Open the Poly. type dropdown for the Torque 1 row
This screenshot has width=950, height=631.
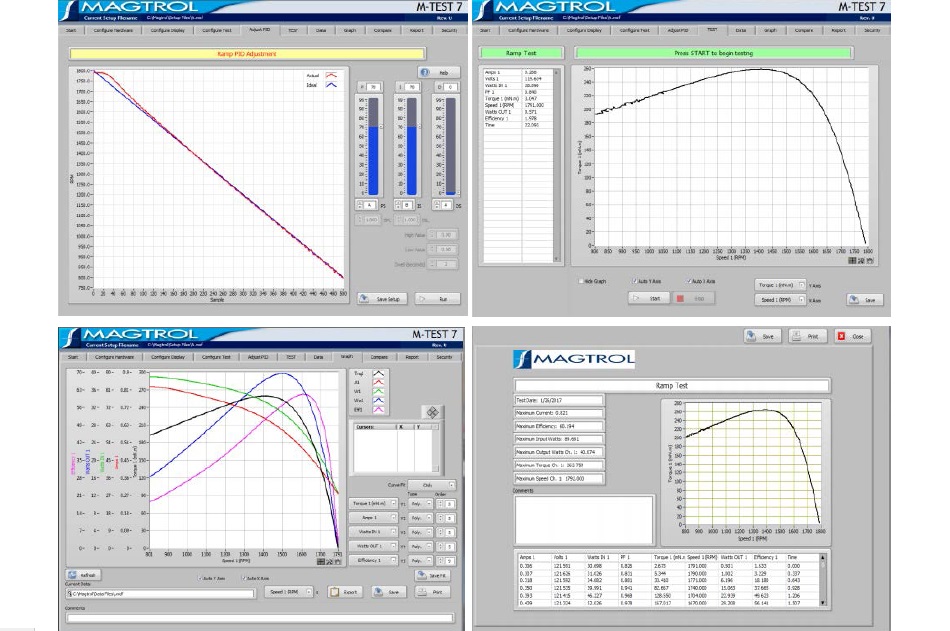point(420,504)
